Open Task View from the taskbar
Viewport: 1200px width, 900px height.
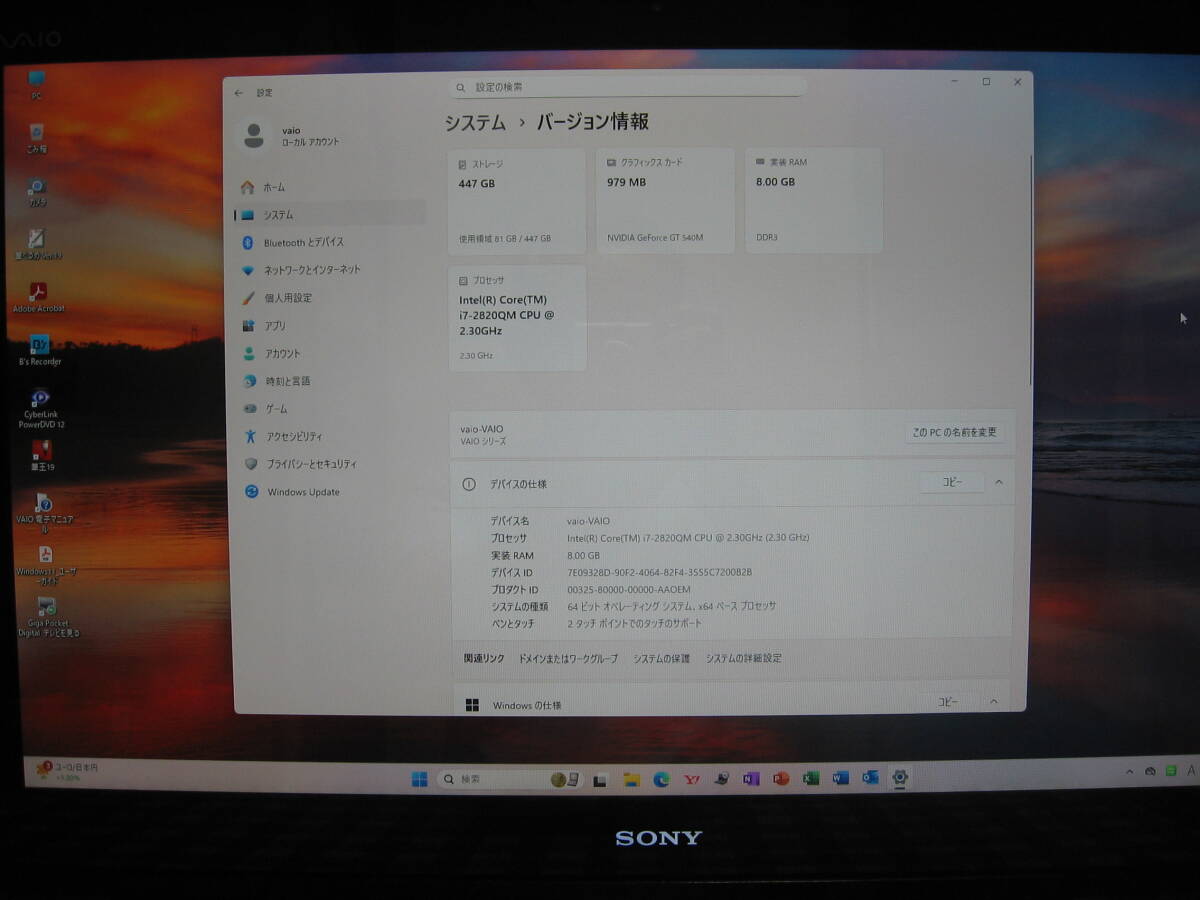(600, 779)
